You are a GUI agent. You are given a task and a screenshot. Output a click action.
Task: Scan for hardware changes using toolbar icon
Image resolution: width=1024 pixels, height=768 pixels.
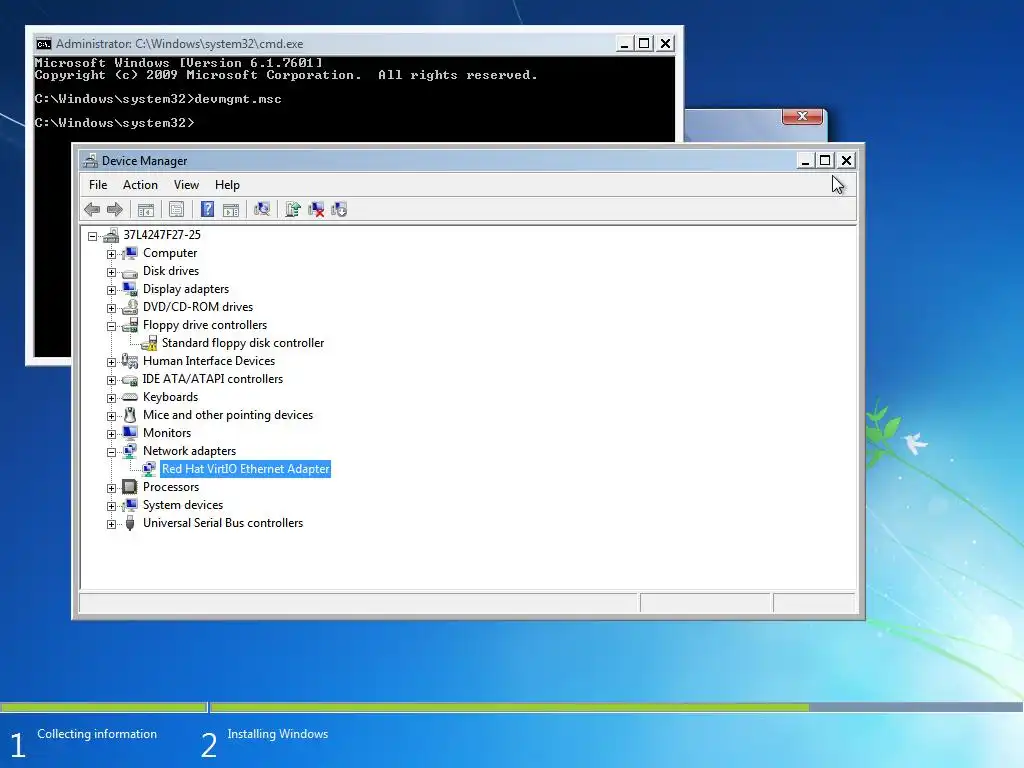pos(262,210)
